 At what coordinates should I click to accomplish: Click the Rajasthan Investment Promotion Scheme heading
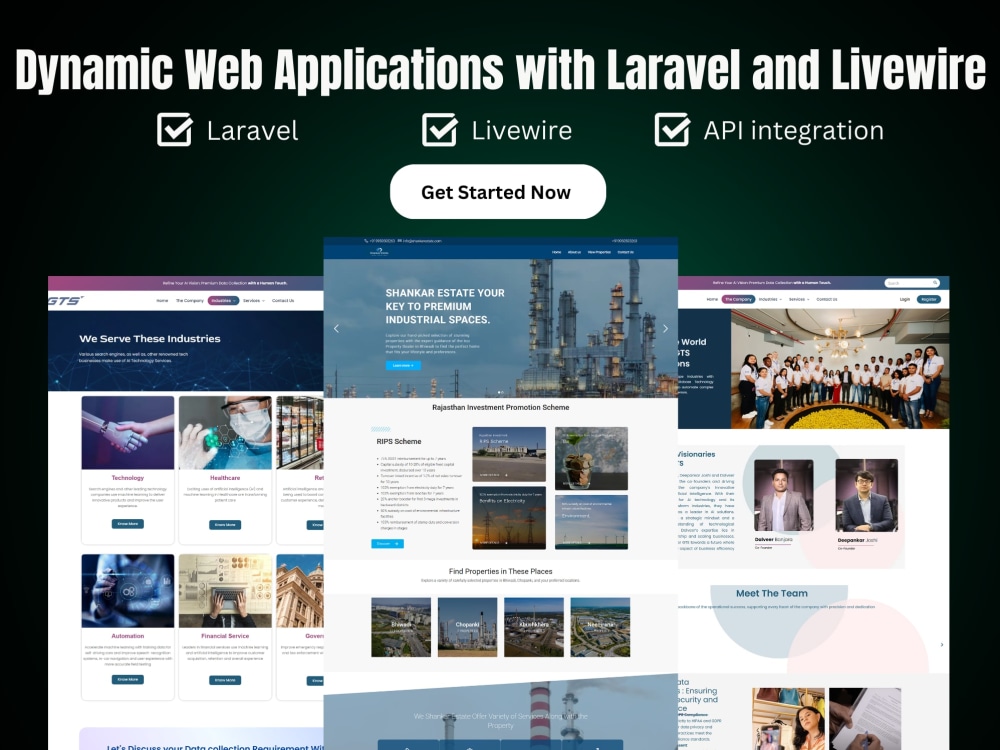501,408
